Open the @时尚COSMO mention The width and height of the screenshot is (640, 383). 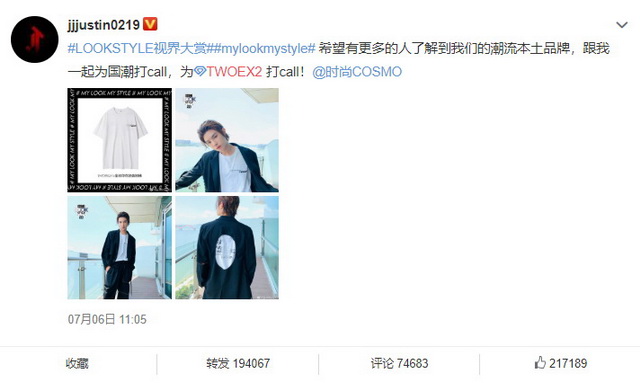pos(357,72)
